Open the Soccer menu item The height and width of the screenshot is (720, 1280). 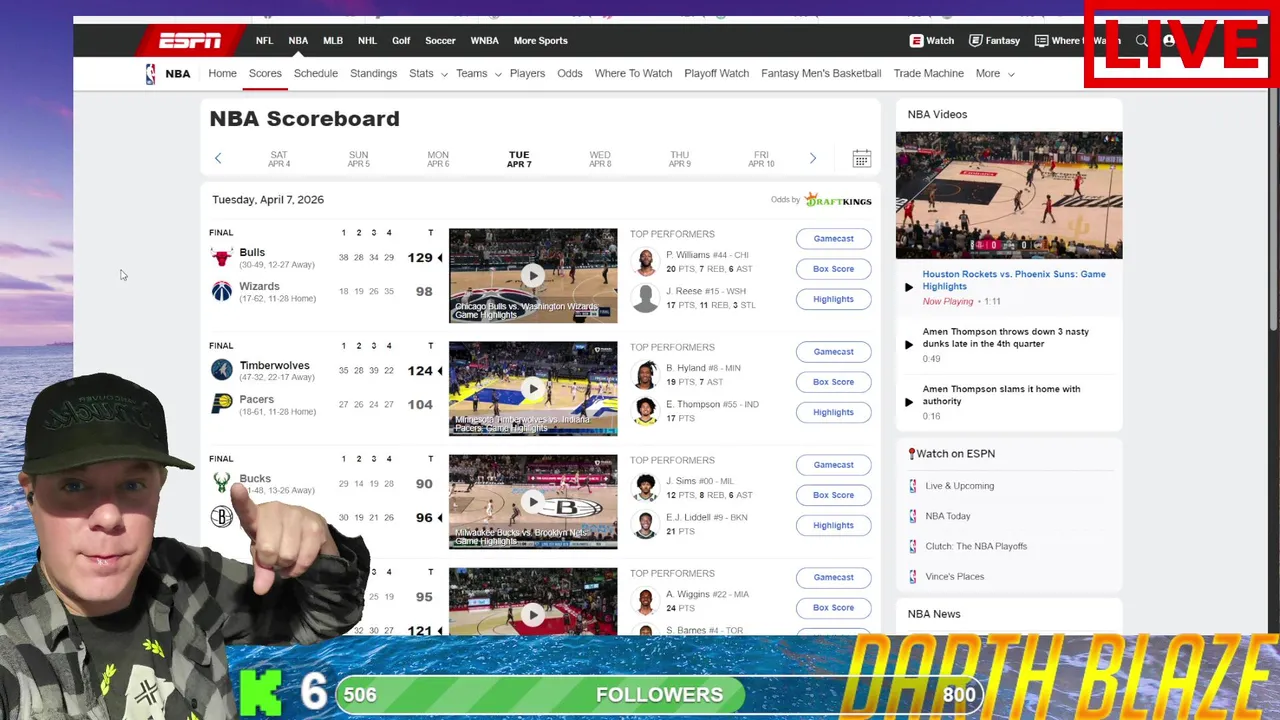click(440, 41)
